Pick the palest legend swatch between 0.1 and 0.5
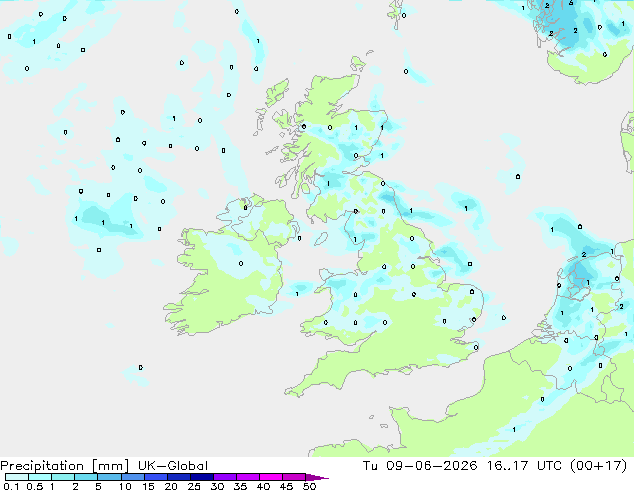The image size is (634, 490). [17, 477]
